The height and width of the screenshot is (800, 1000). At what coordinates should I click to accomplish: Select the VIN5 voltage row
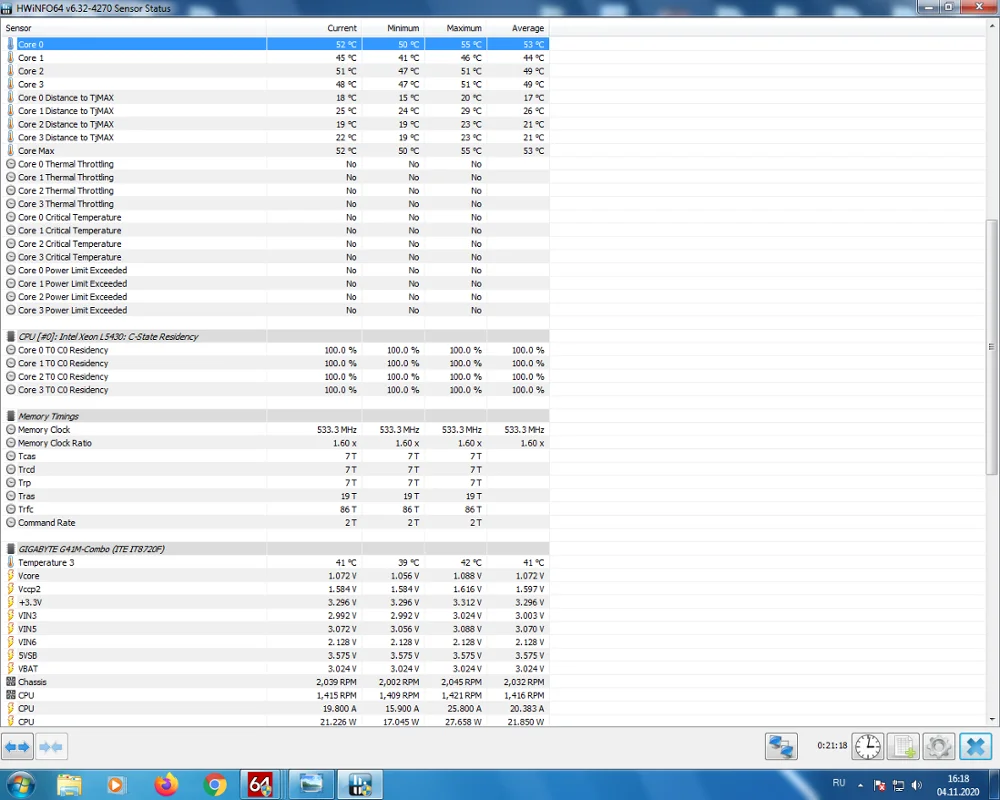[x=275, y=629]
